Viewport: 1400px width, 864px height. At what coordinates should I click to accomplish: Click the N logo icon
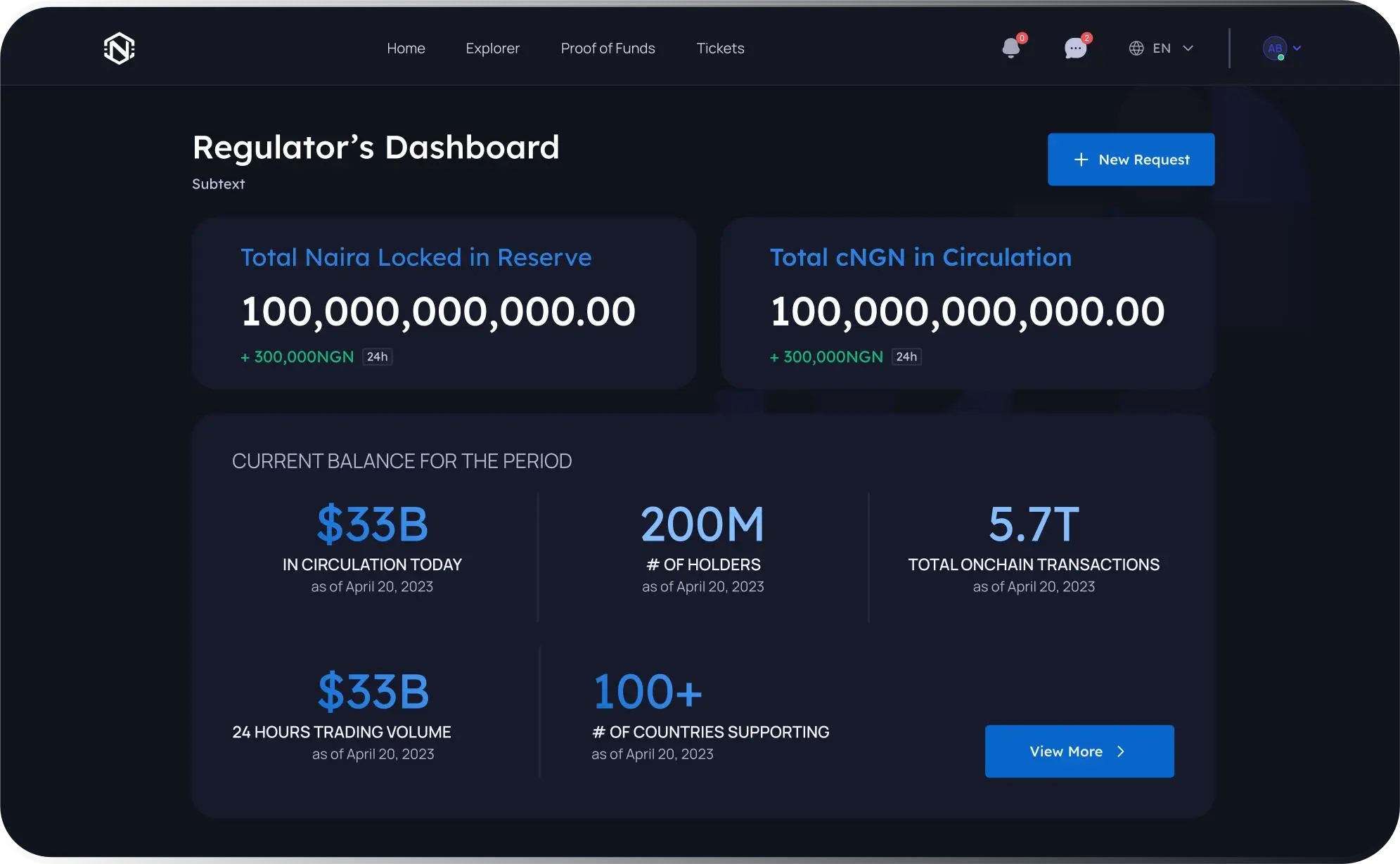[120, 49]
